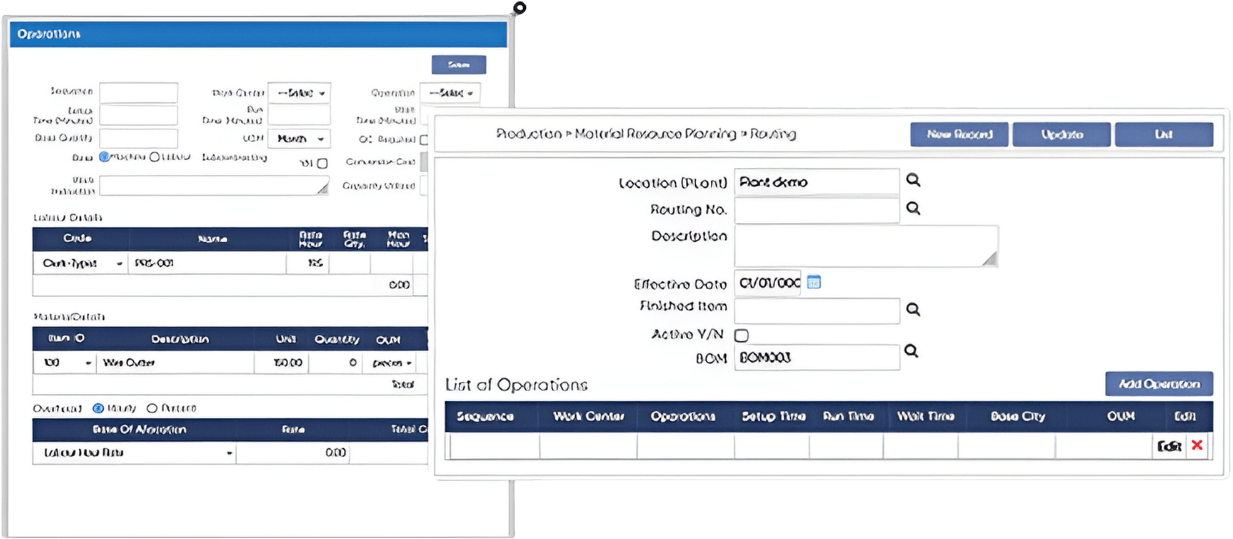Choose the second Overhead radio option

[x=152, y=408]
